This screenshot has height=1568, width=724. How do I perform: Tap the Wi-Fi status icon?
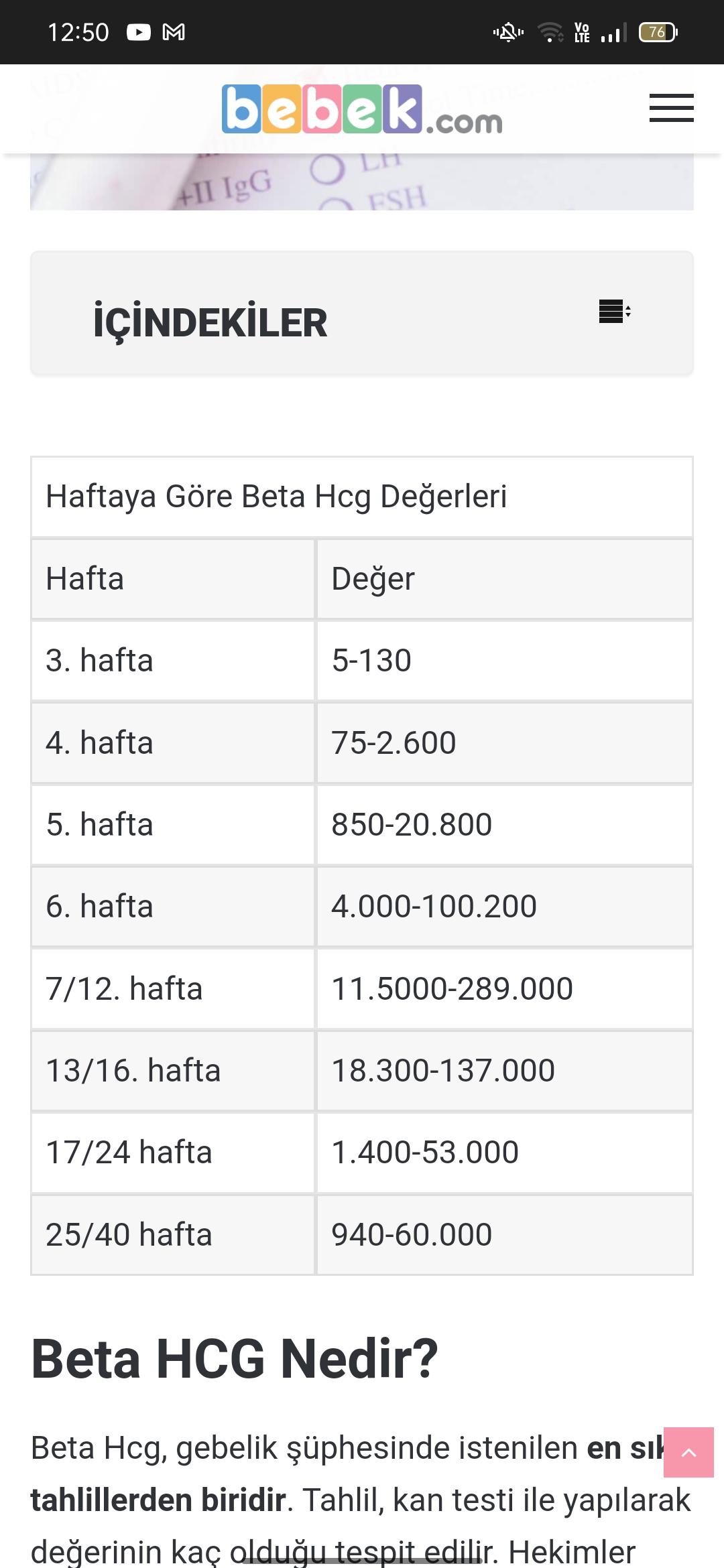550,32
